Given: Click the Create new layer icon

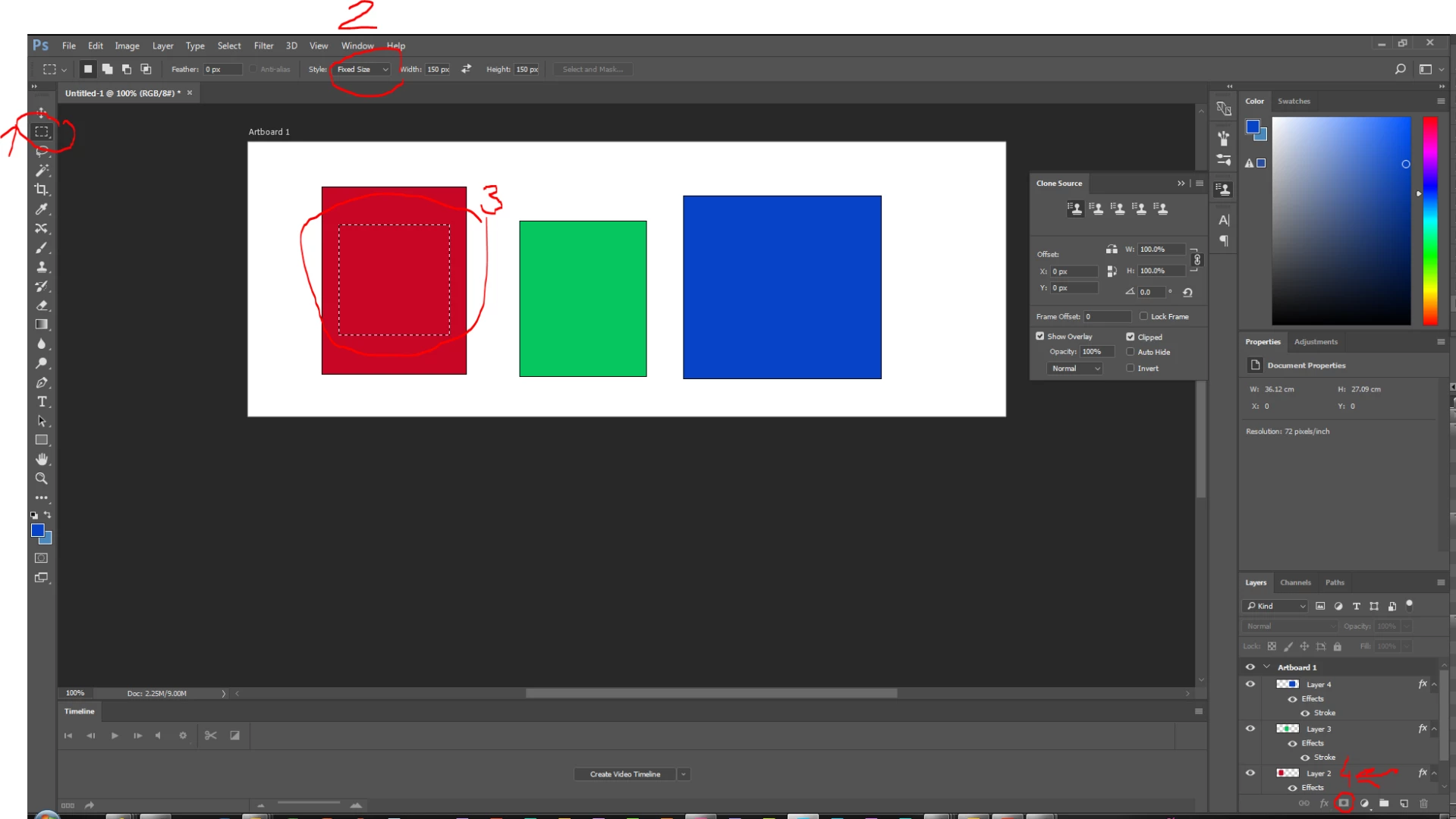Looking at the screenshot, I should (1404, 803).
